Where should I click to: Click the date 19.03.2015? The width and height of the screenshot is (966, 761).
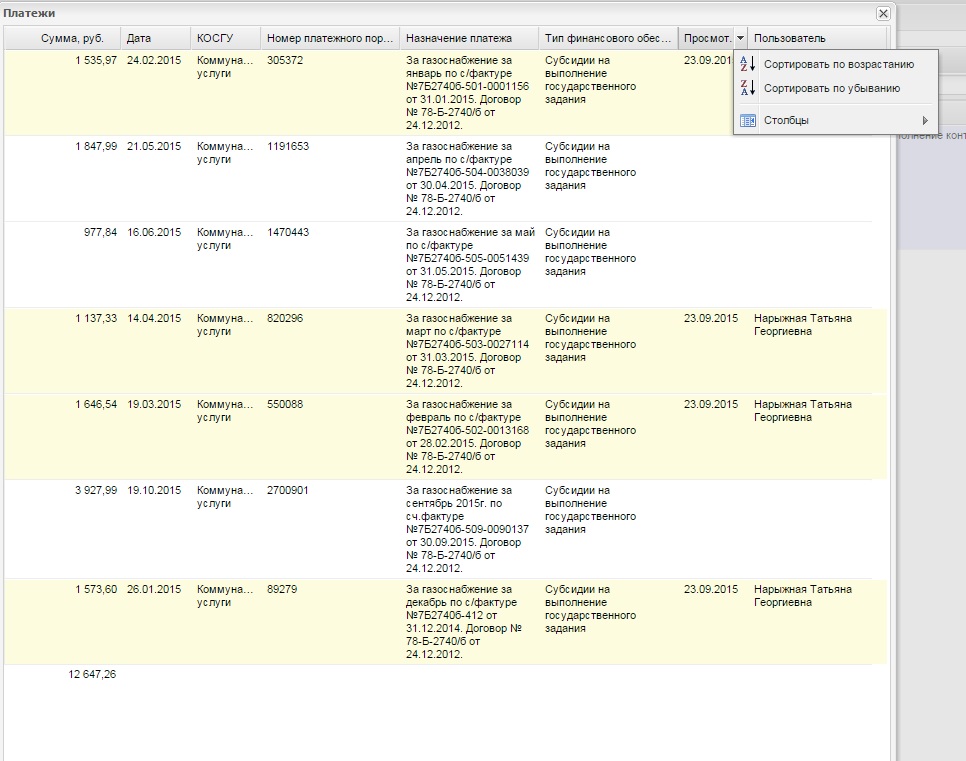point(154,404)
